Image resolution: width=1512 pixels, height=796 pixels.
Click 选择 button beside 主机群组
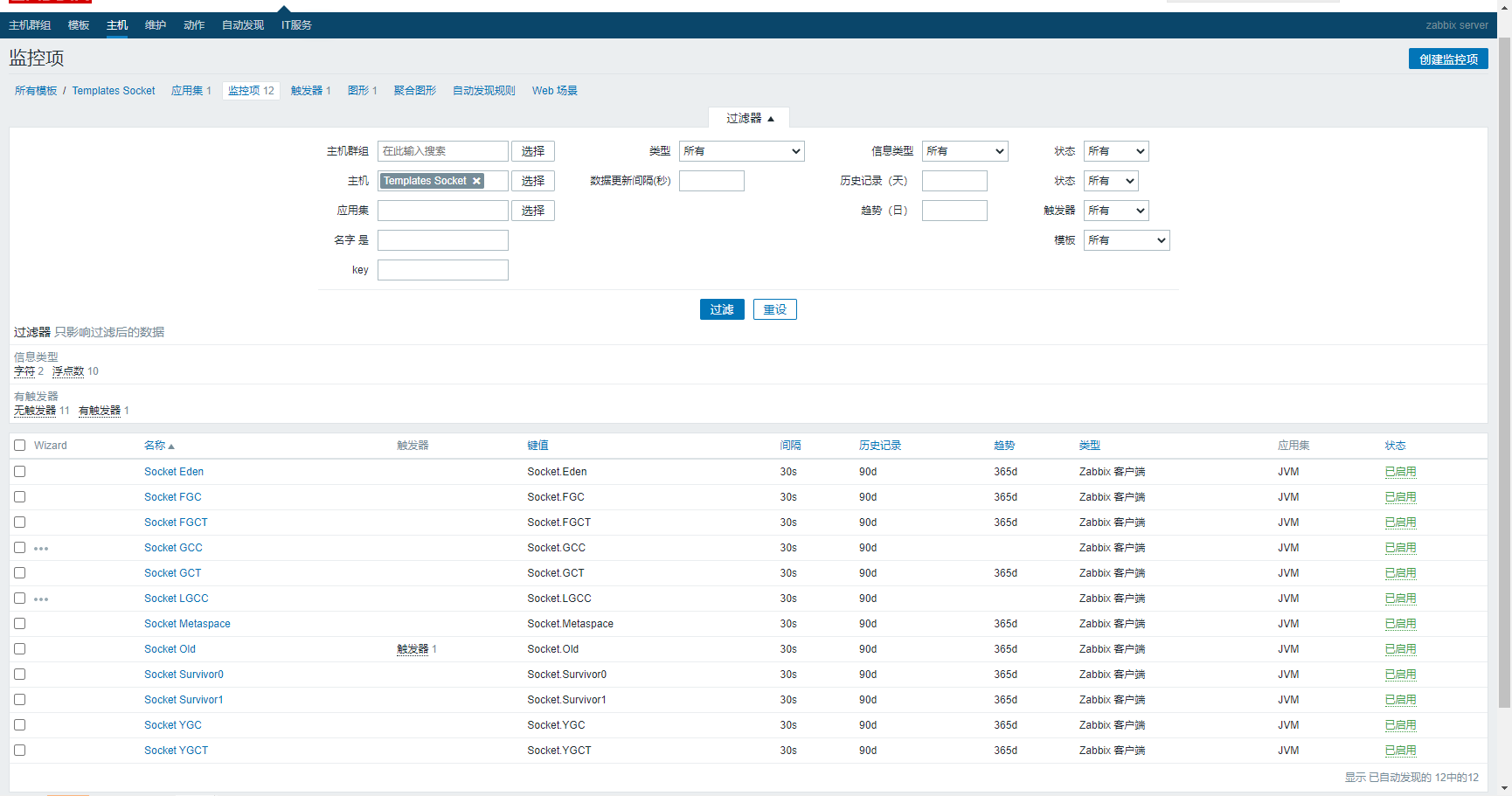[533, 151]
